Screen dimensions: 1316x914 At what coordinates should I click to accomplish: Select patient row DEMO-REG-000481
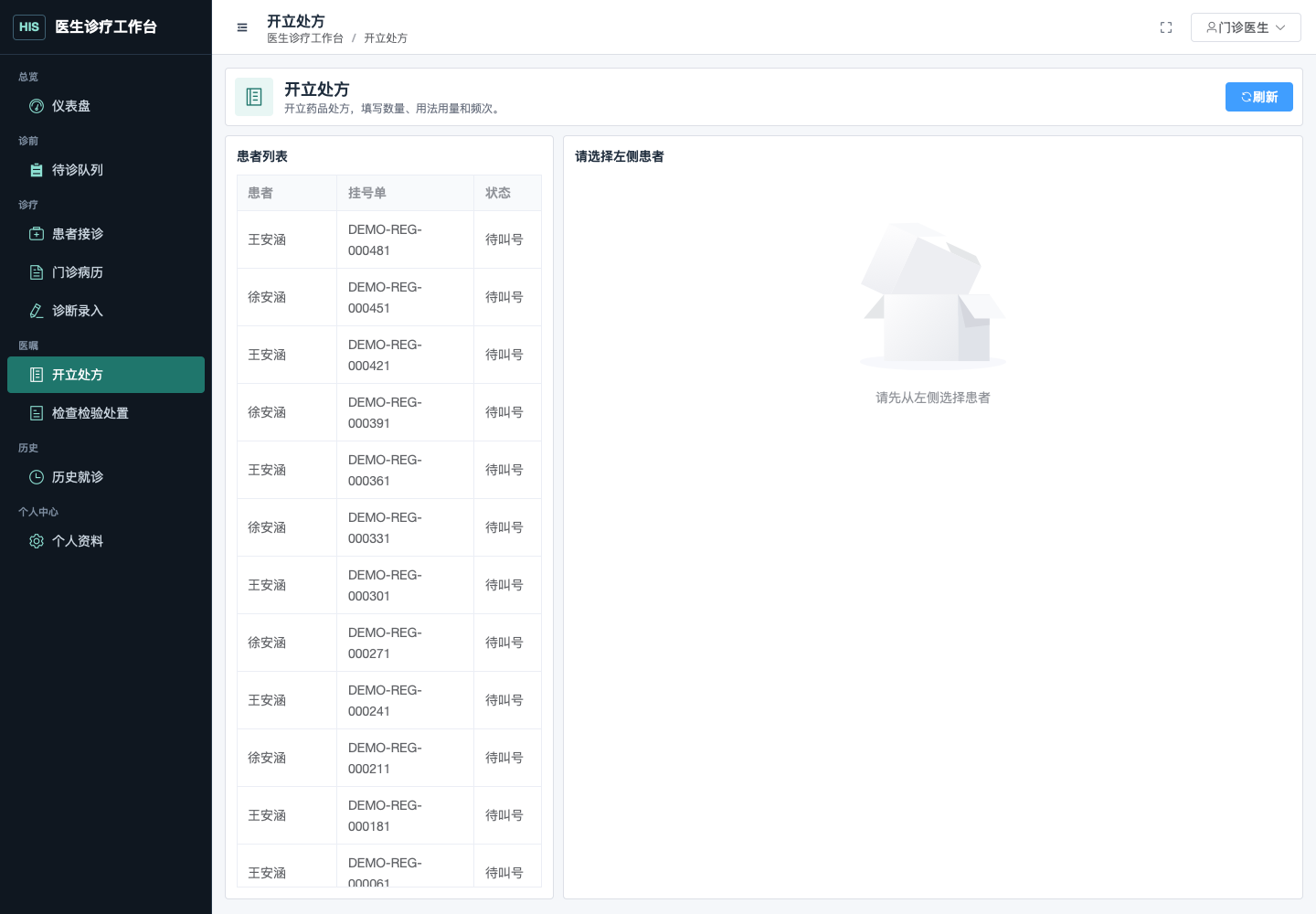(x=389, y=239)
